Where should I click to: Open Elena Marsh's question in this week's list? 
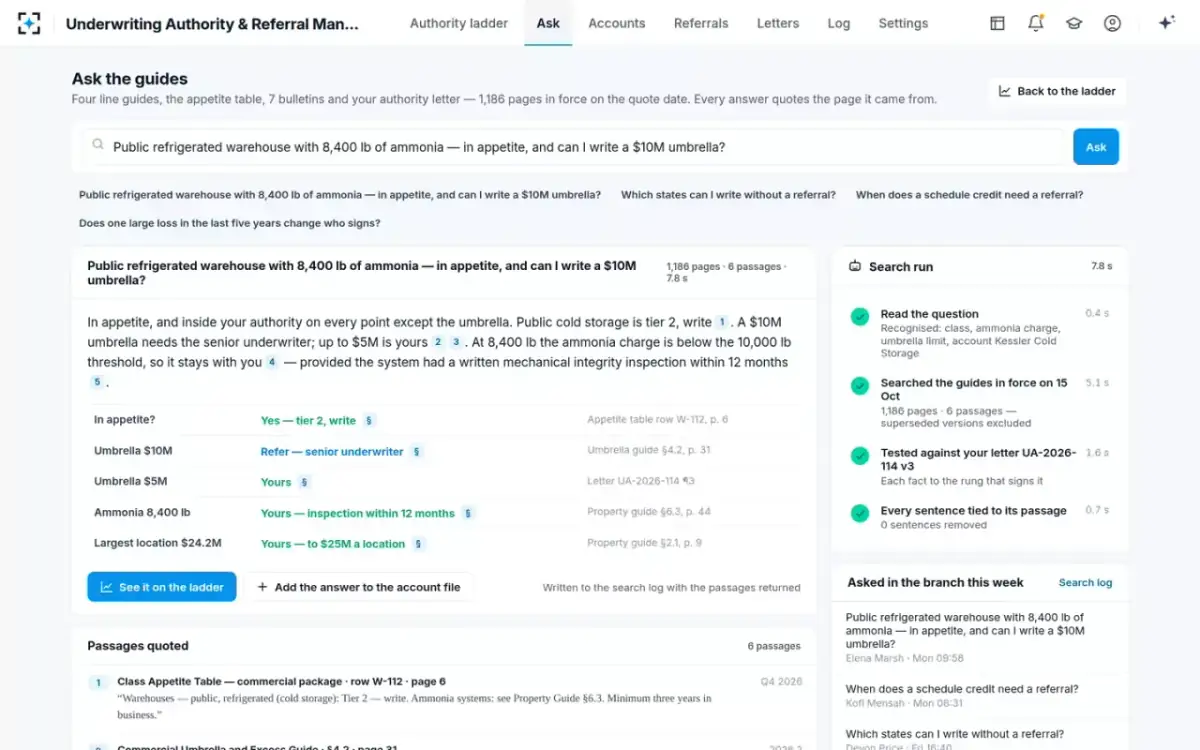pos(980,637)
